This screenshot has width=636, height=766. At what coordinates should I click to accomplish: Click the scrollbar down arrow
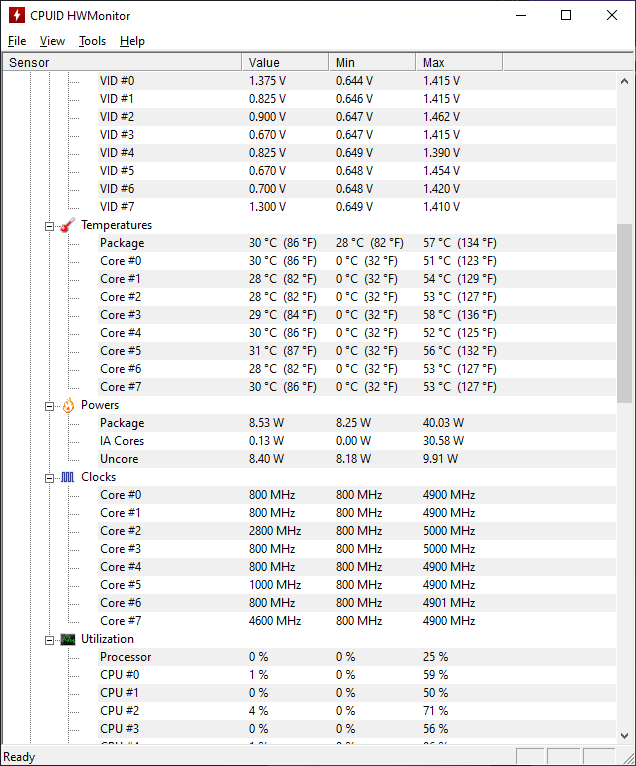(x=624, y=735)
